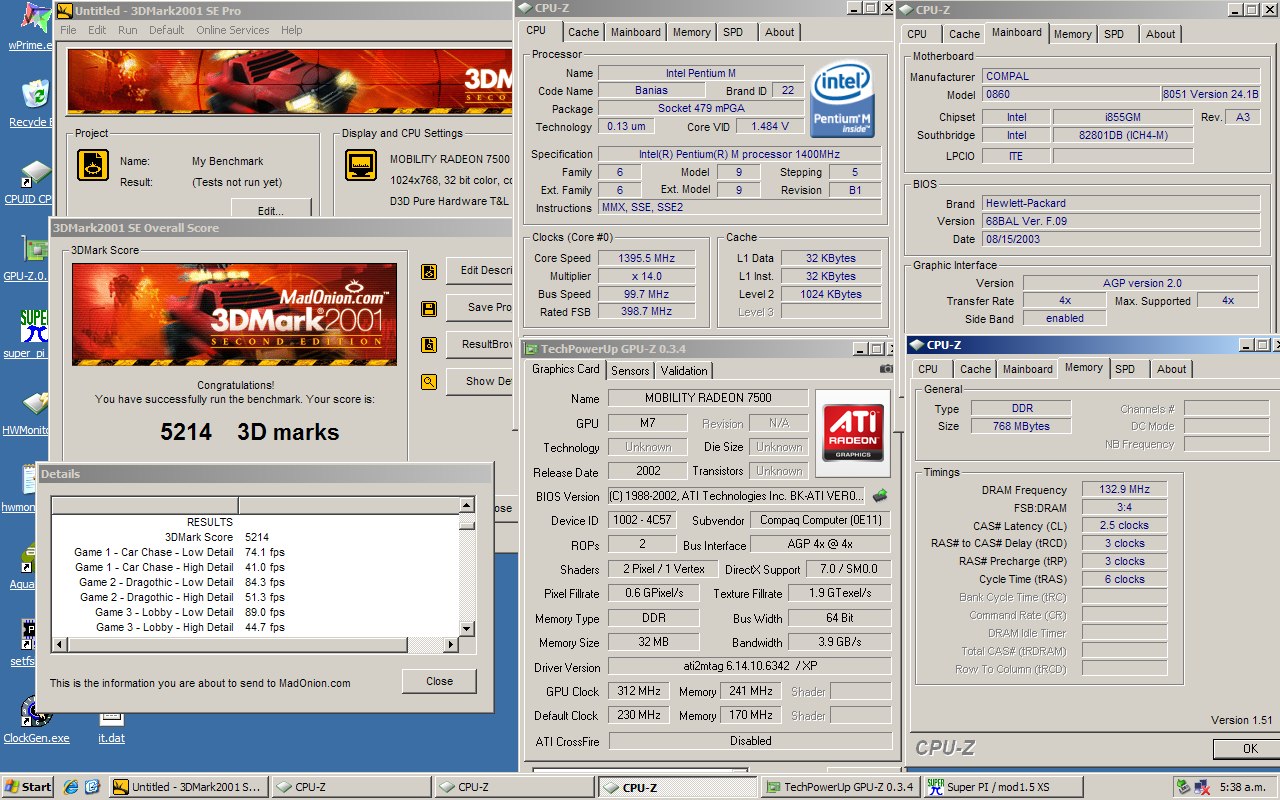This screenshot has height=800, width=1280.
Task: Launch Internet Explorer from quick launch
Action: [71, 786]
